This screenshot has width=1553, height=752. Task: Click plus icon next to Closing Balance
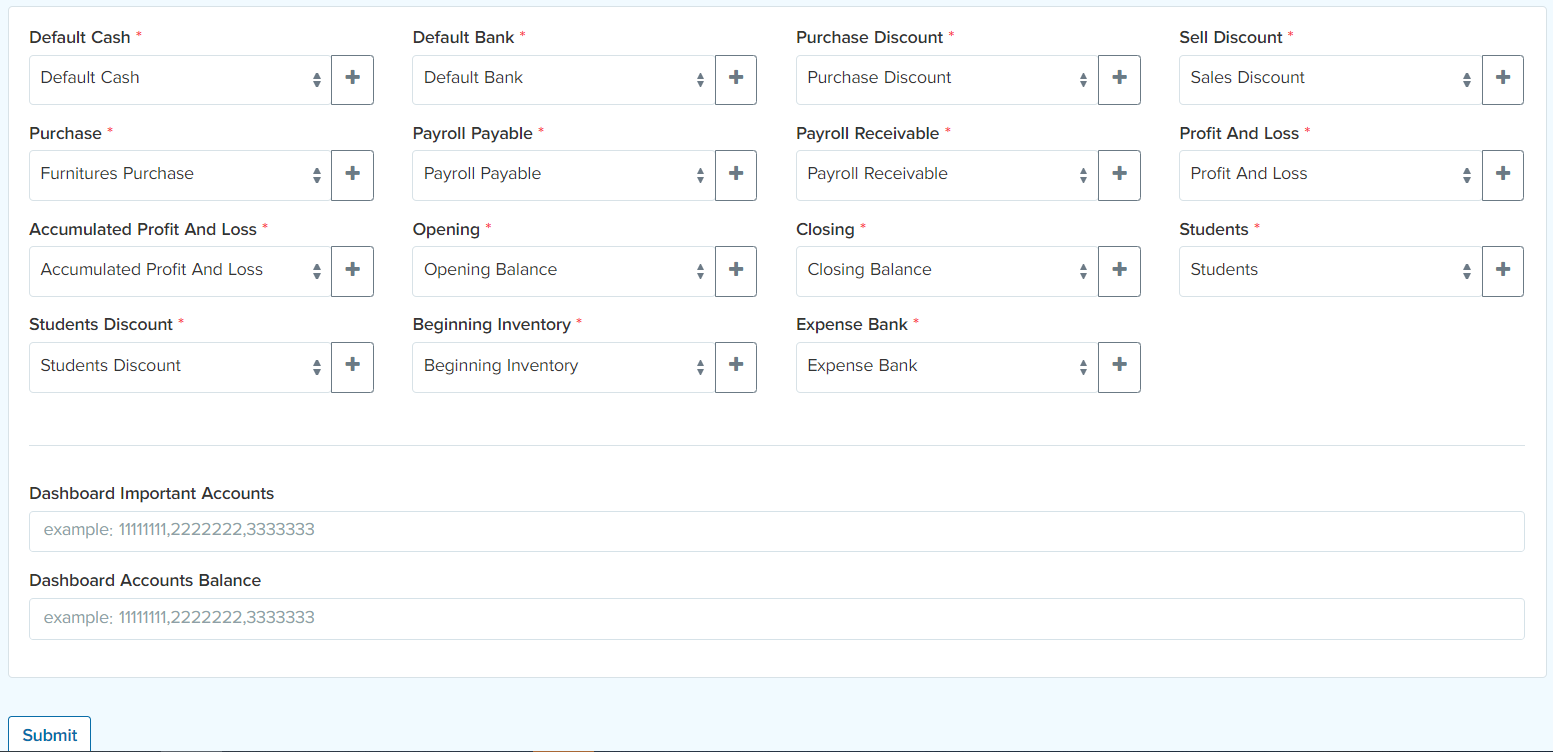(x=1119, y=271)
